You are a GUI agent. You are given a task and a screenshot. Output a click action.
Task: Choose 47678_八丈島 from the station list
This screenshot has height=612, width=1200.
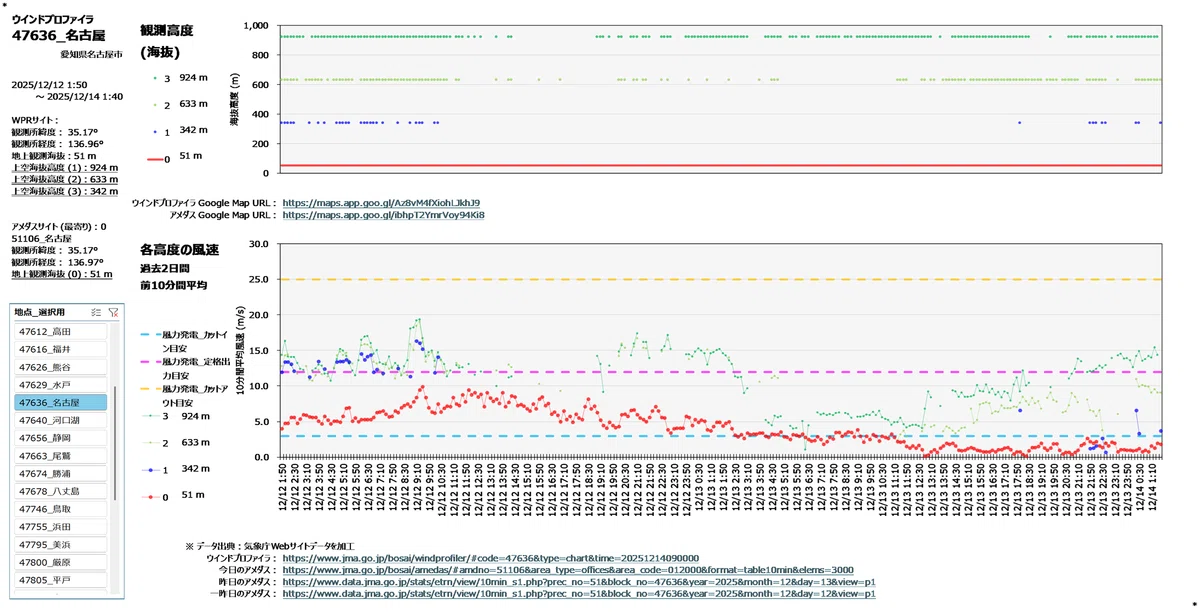pos(60,491)
